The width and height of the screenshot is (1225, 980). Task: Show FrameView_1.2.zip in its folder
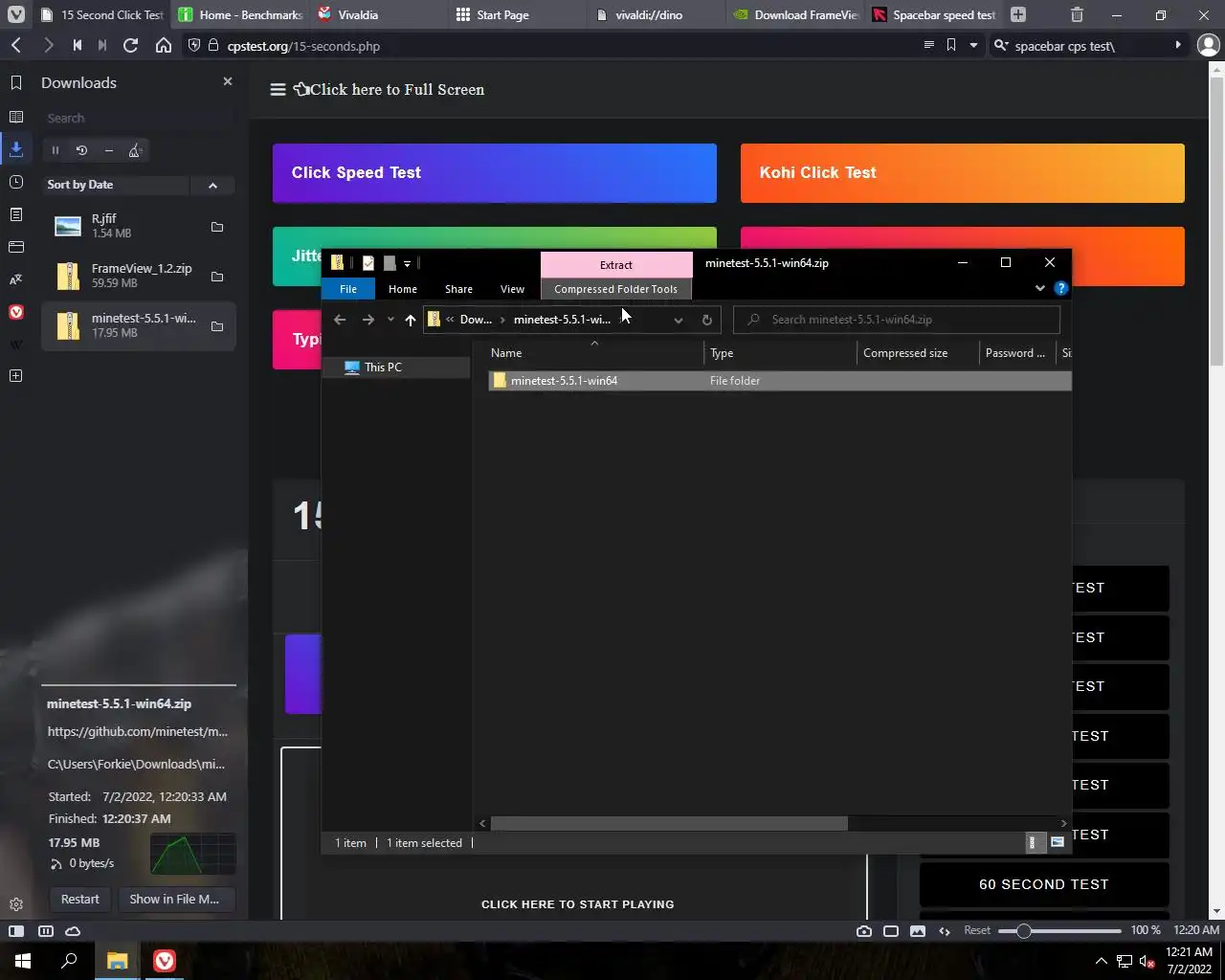click(x=217, y=277)
